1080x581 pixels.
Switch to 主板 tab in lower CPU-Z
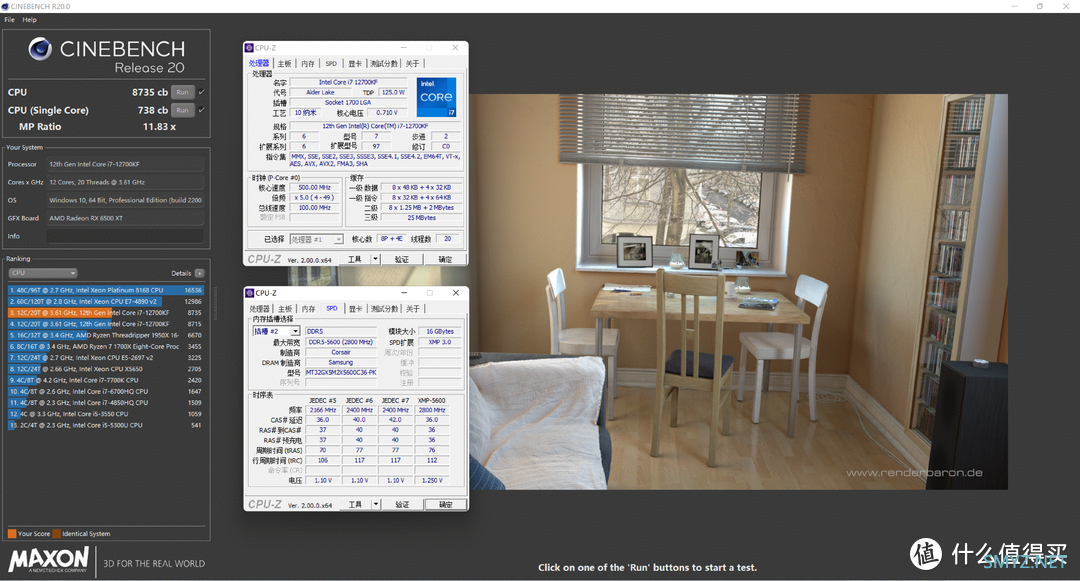[285, 308]
